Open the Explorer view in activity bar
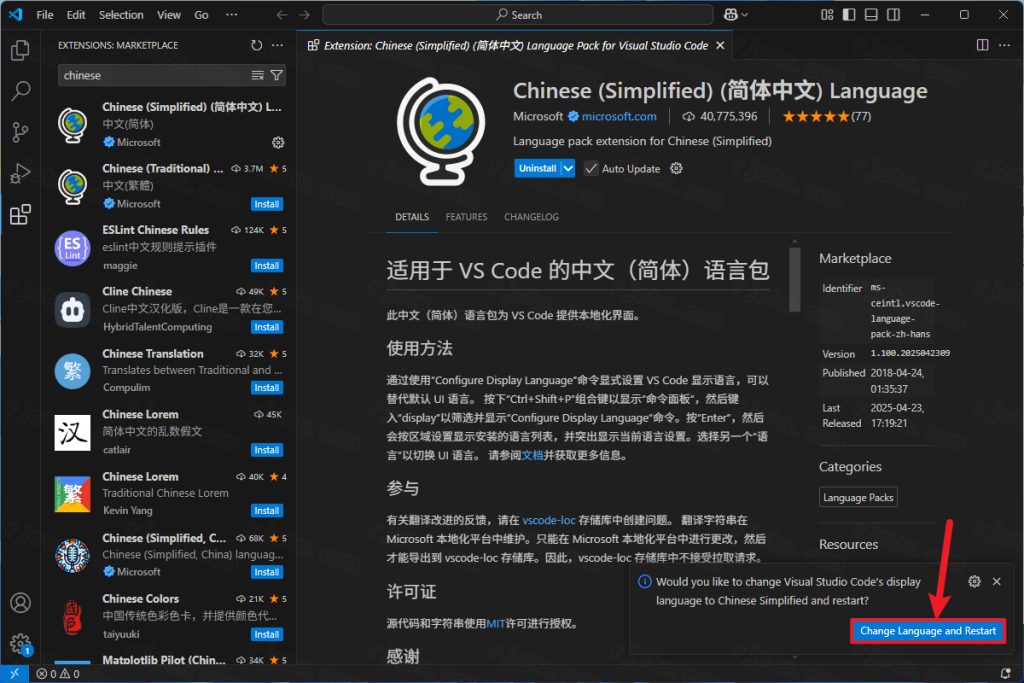This screenshot has height=683, width=1024. point(20,50)
